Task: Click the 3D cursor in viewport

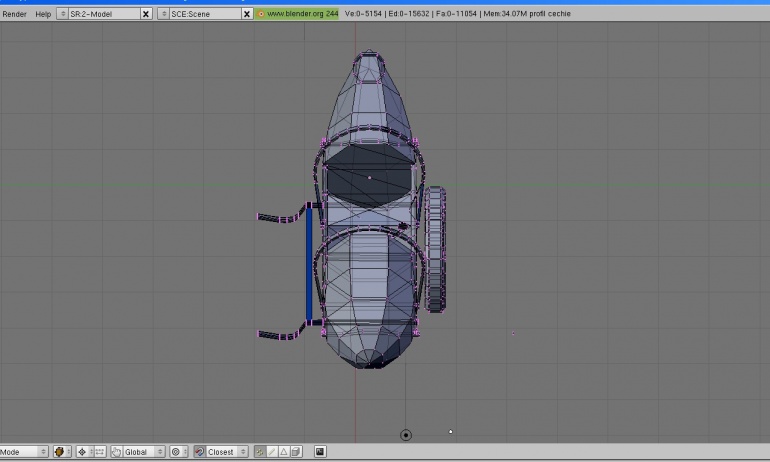Action: 406,435
